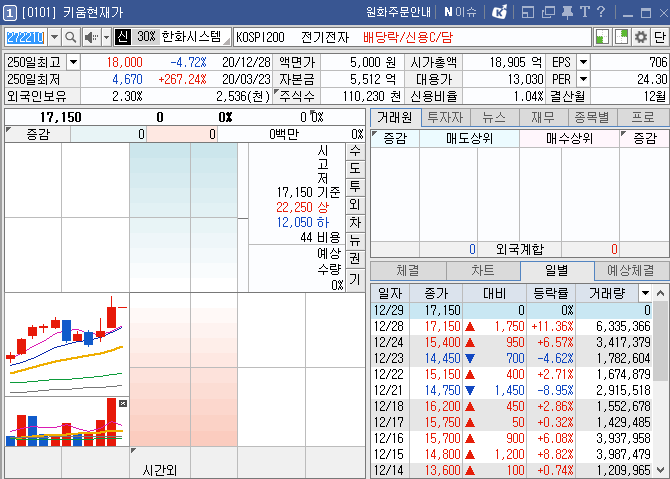Click the 투 side button

tap(355, 186)
